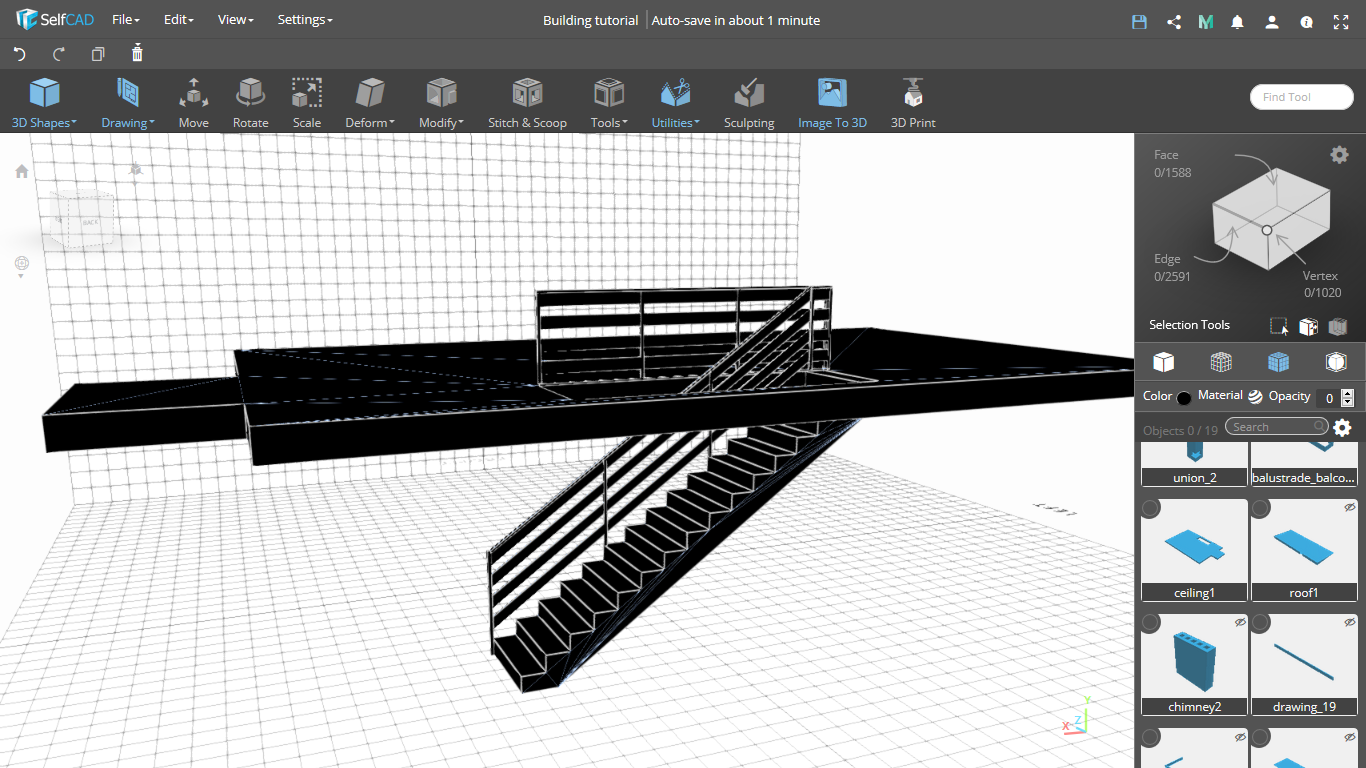Open the user account icon
This screenshot has width=1366, height=768.
[1271, 21]
